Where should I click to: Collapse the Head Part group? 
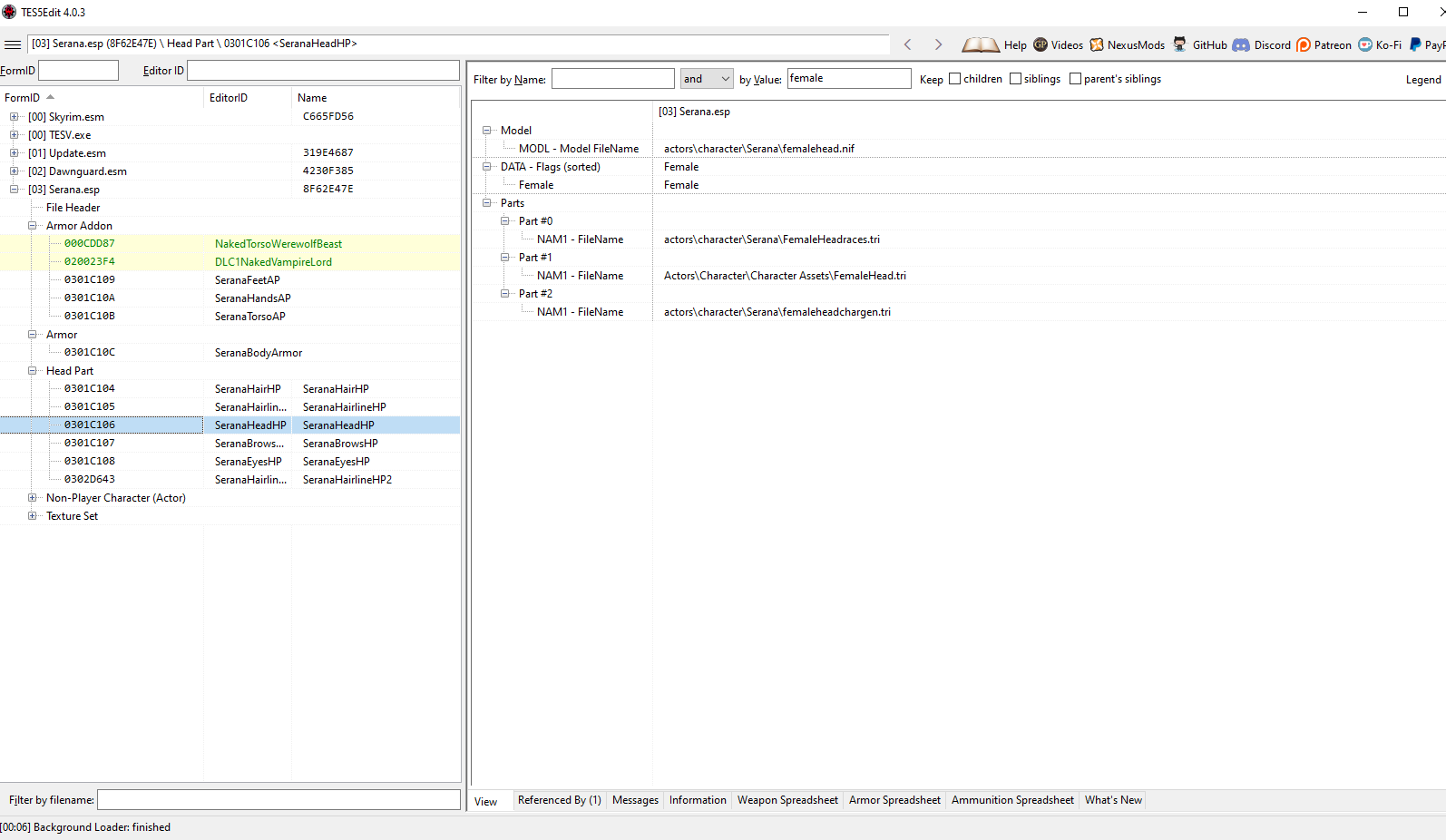pos(32,370)
